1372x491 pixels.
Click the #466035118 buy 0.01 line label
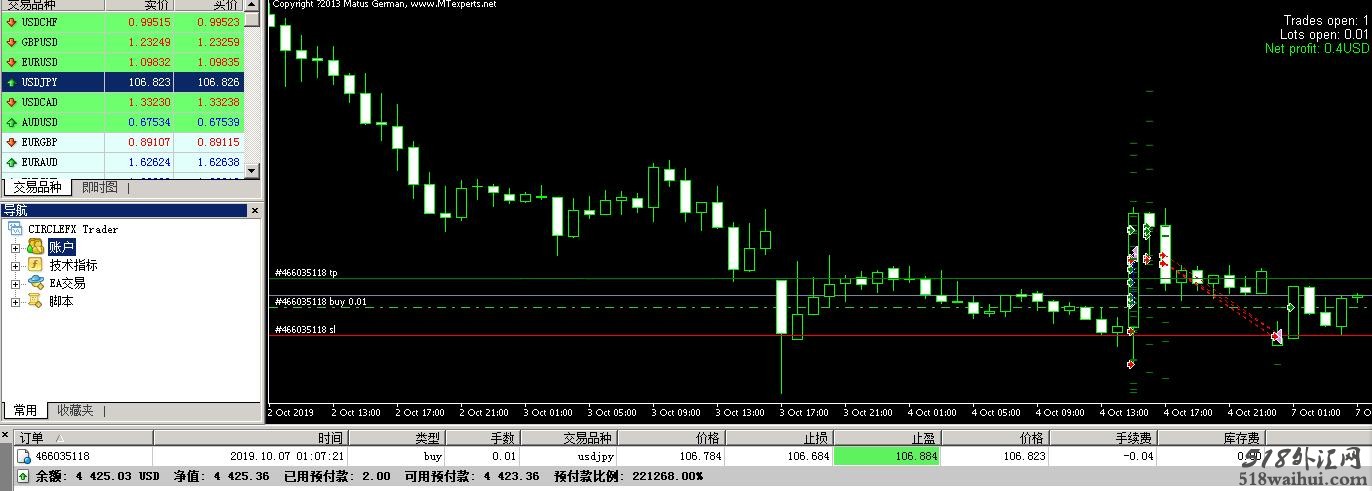coord(321,301)
